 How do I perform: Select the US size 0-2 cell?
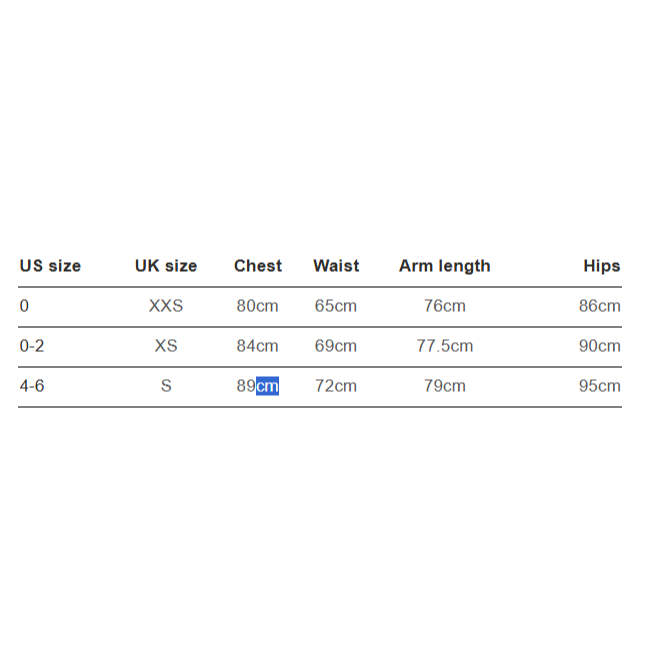click(32, 346)
